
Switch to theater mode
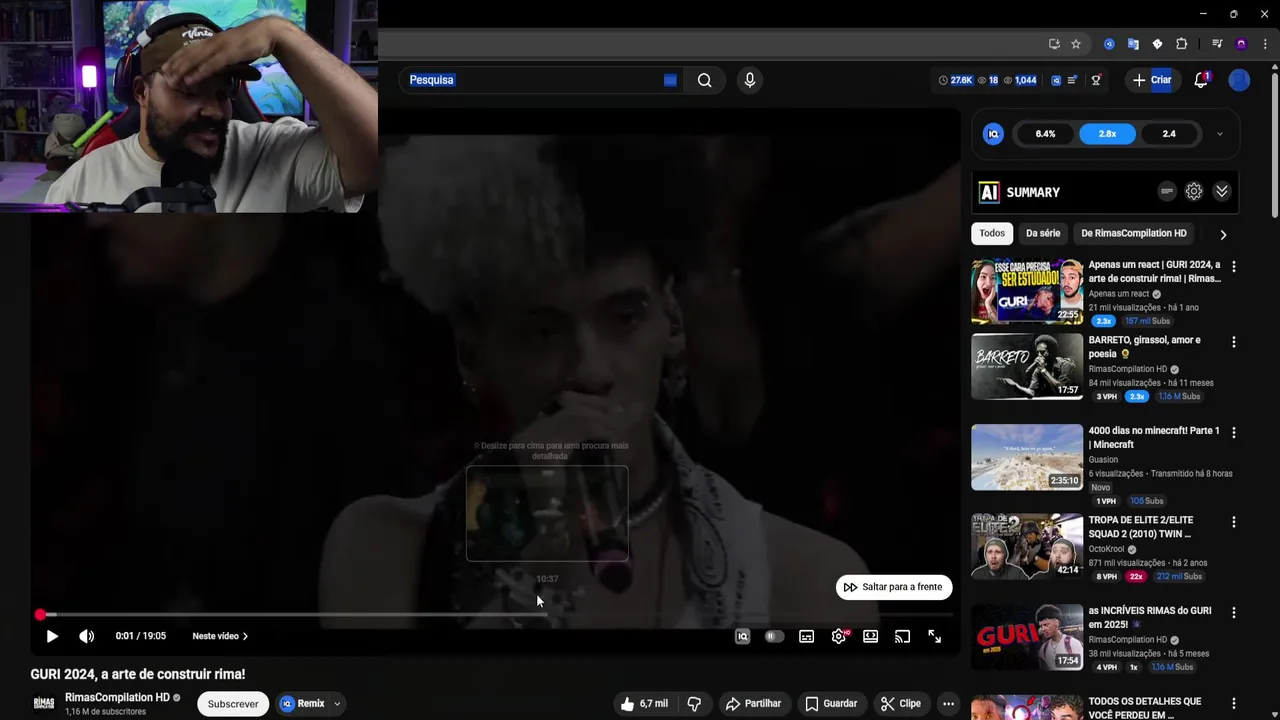click(870, 636)
